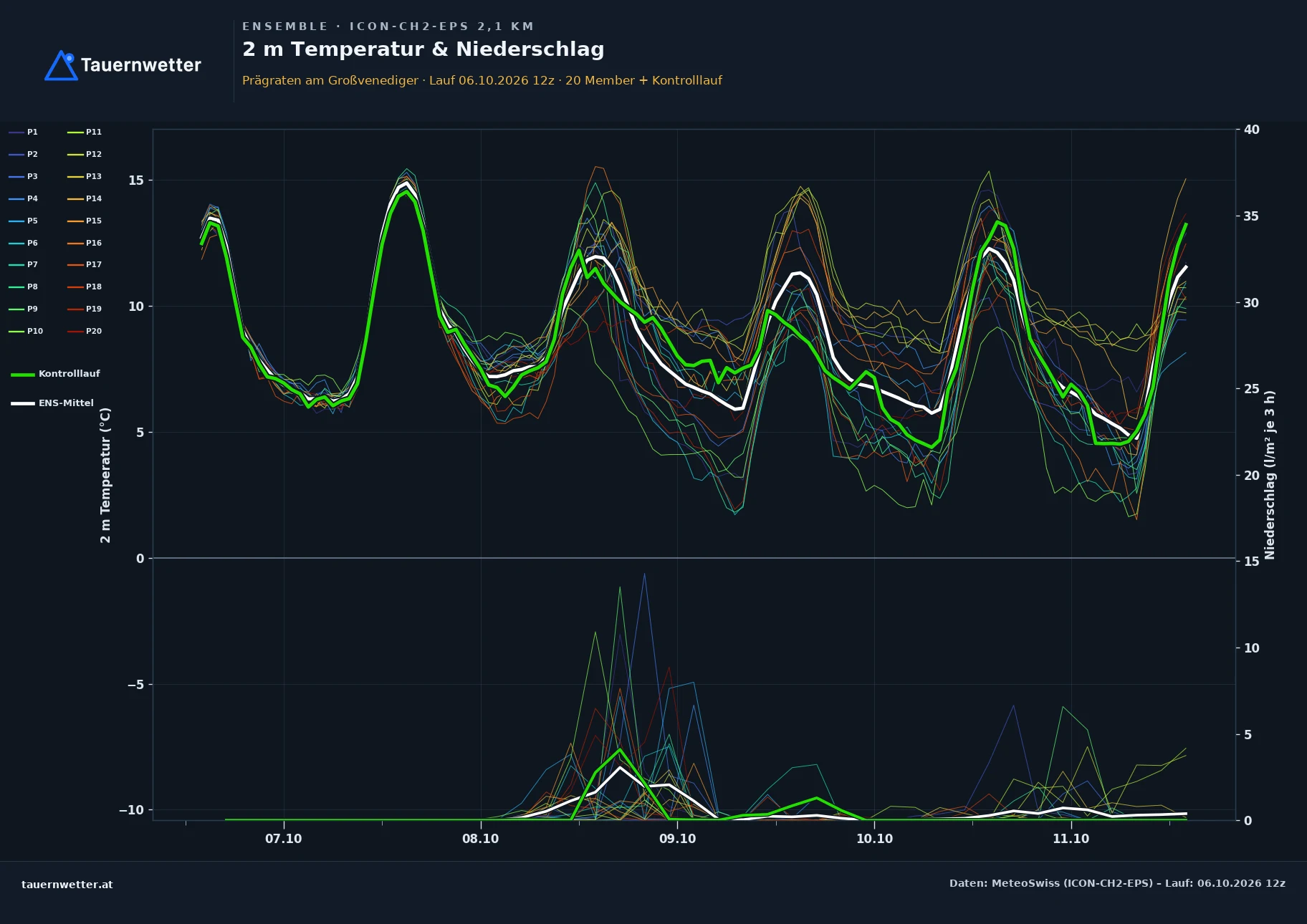Open the tauernwetter.at footer link
The width and height of the screenshot is (1307, 924).
pos(67,885)
